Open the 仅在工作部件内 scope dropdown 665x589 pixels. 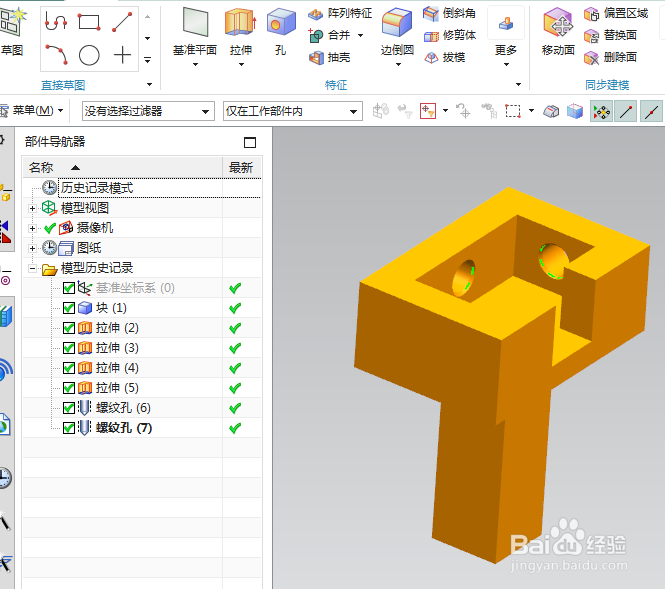[x=293, y=112]
